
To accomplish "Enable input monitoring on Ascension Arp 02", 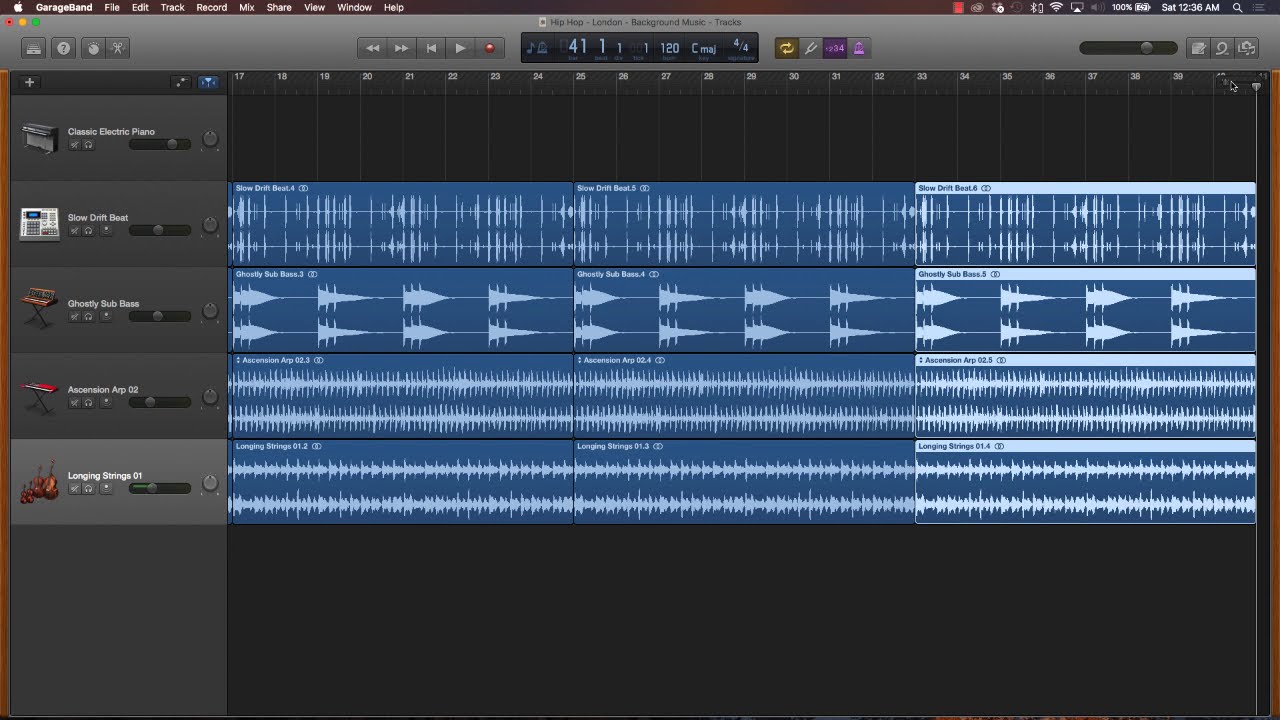I will click(x=105, y=403).
